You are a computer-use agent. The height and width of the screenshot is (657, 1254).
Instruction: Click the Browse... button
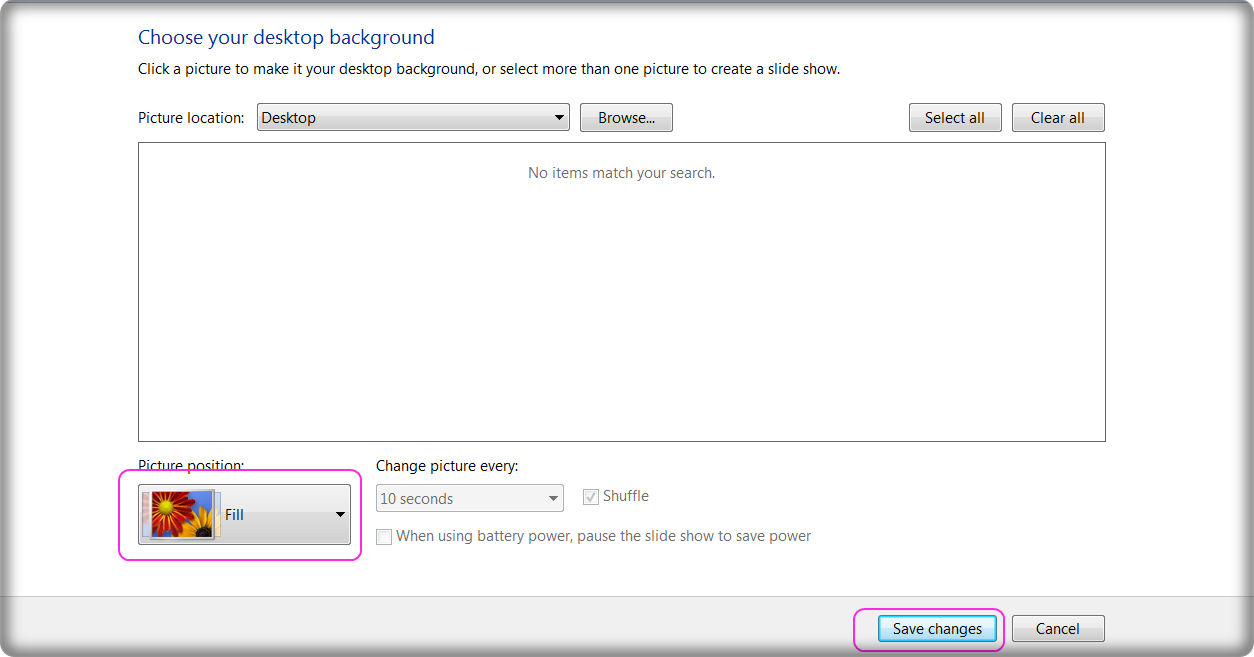[x=626, y=118]
